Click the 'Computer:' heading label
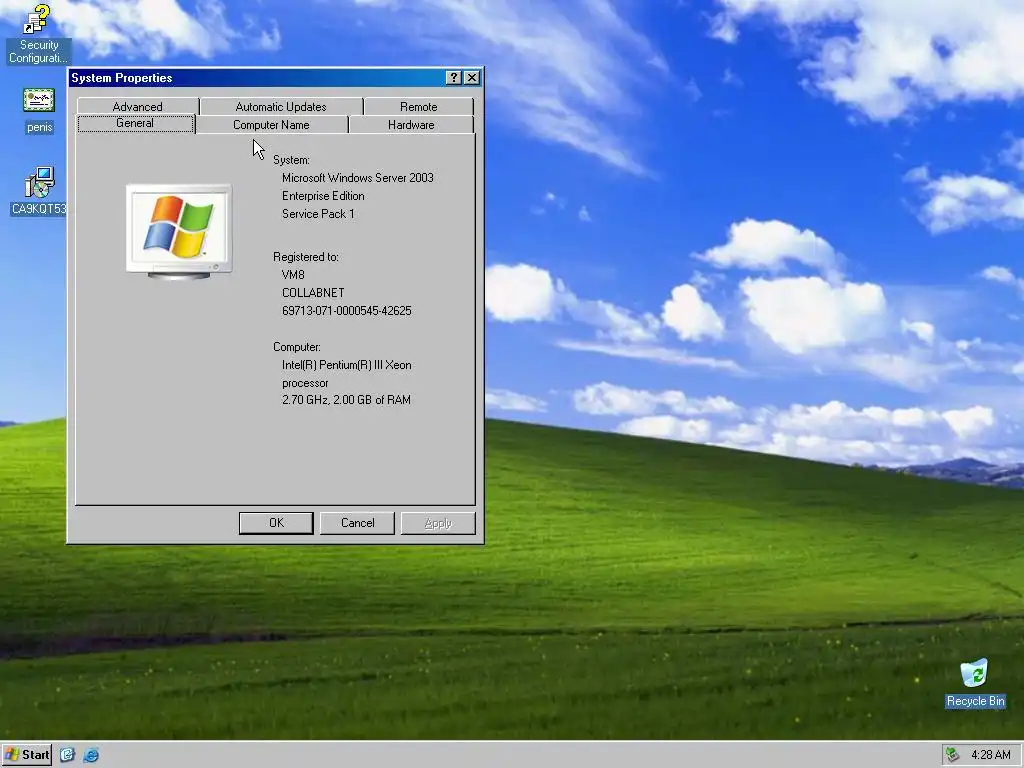Screen dimensions: 1024x768 coord(296,347)
